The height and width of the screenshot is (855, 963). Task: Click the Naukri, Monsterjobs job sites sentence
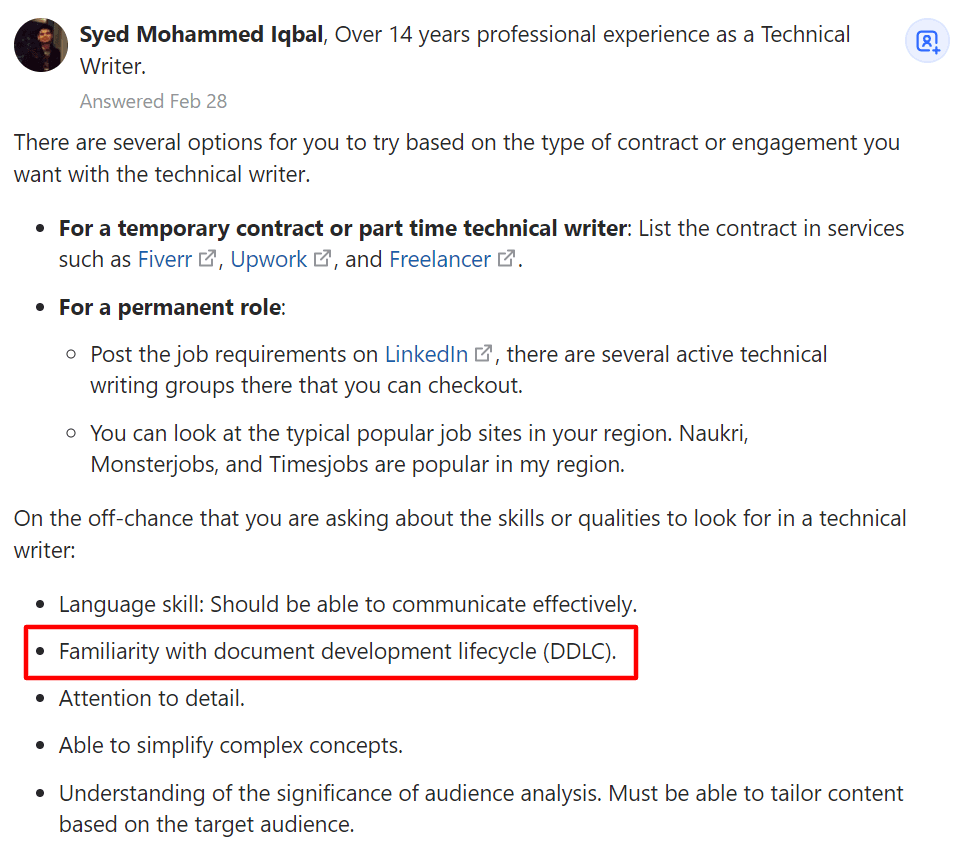[418, 449]
